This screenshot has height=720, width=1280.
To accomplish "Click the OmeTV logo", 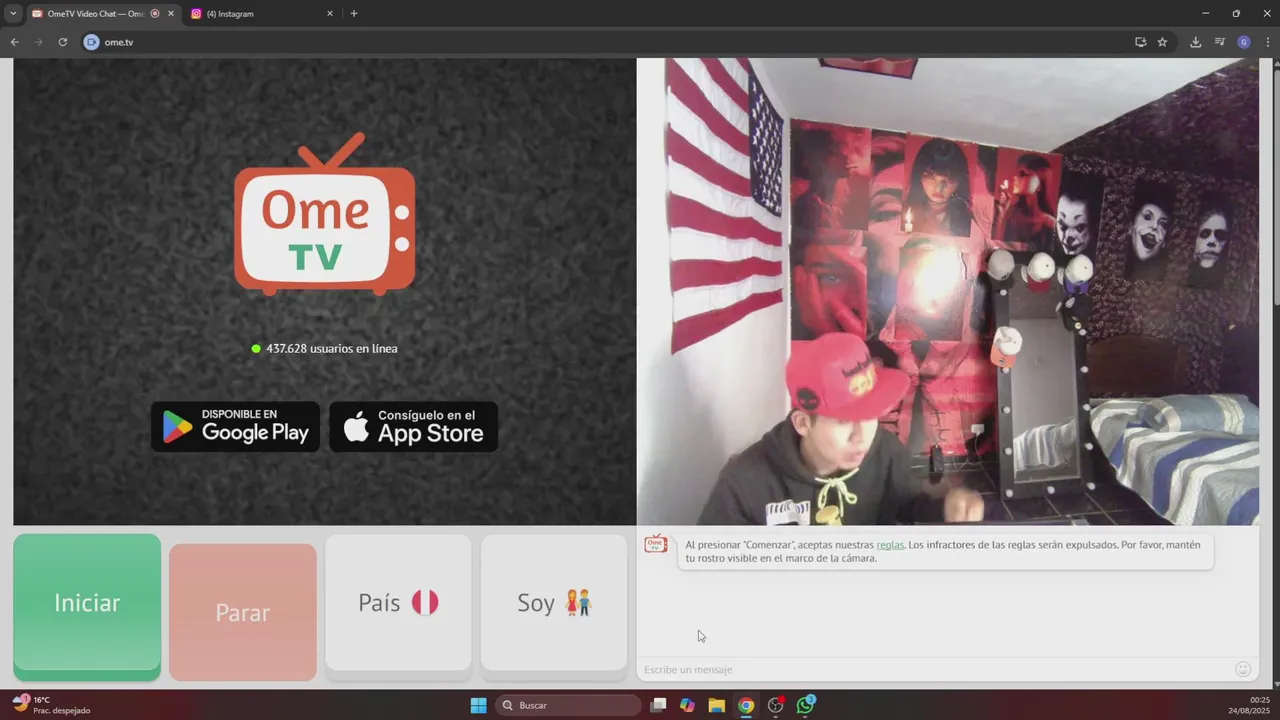I will tap(324, 214).
